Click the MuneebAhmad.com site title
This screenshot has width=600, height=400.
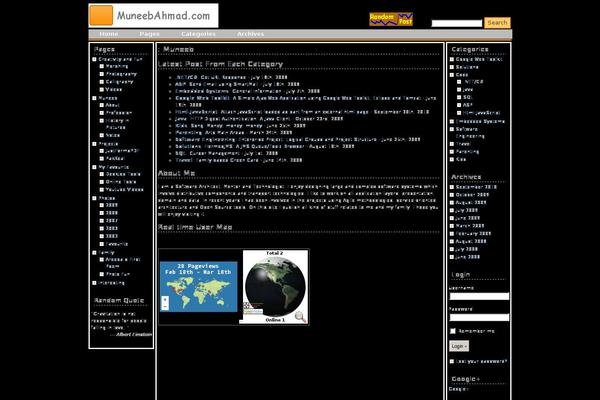[x=163, y=16]
